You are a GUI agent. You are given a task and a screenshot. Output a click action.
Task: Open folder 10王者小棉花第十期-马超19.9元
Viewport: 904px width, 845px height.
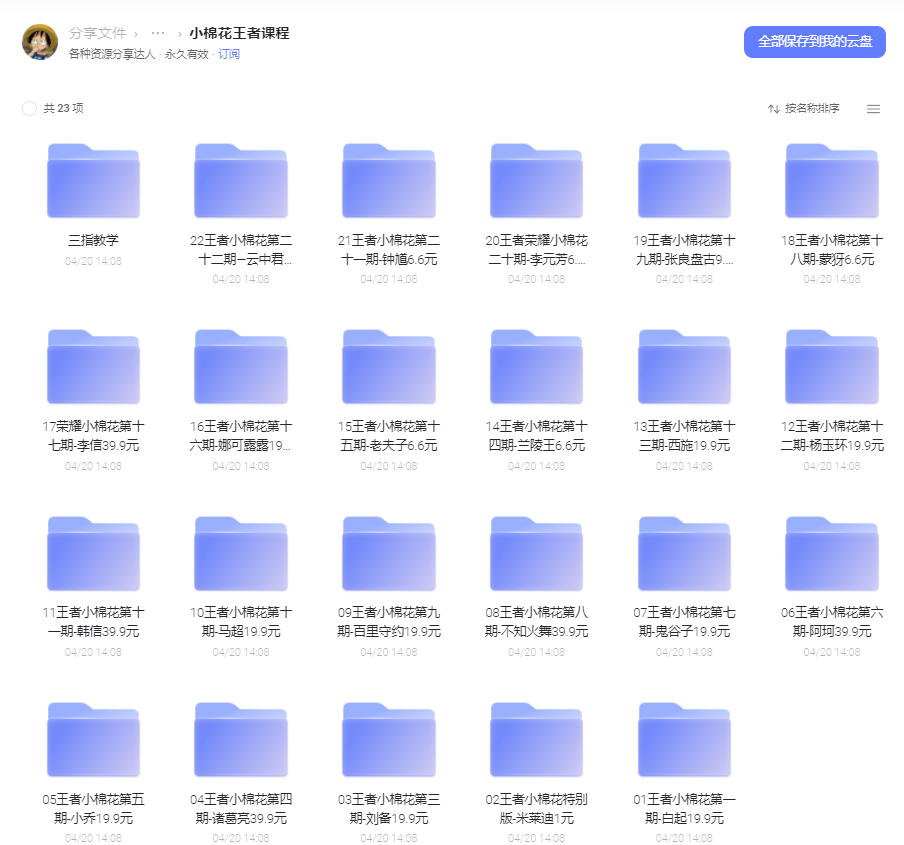pos(241,553)
